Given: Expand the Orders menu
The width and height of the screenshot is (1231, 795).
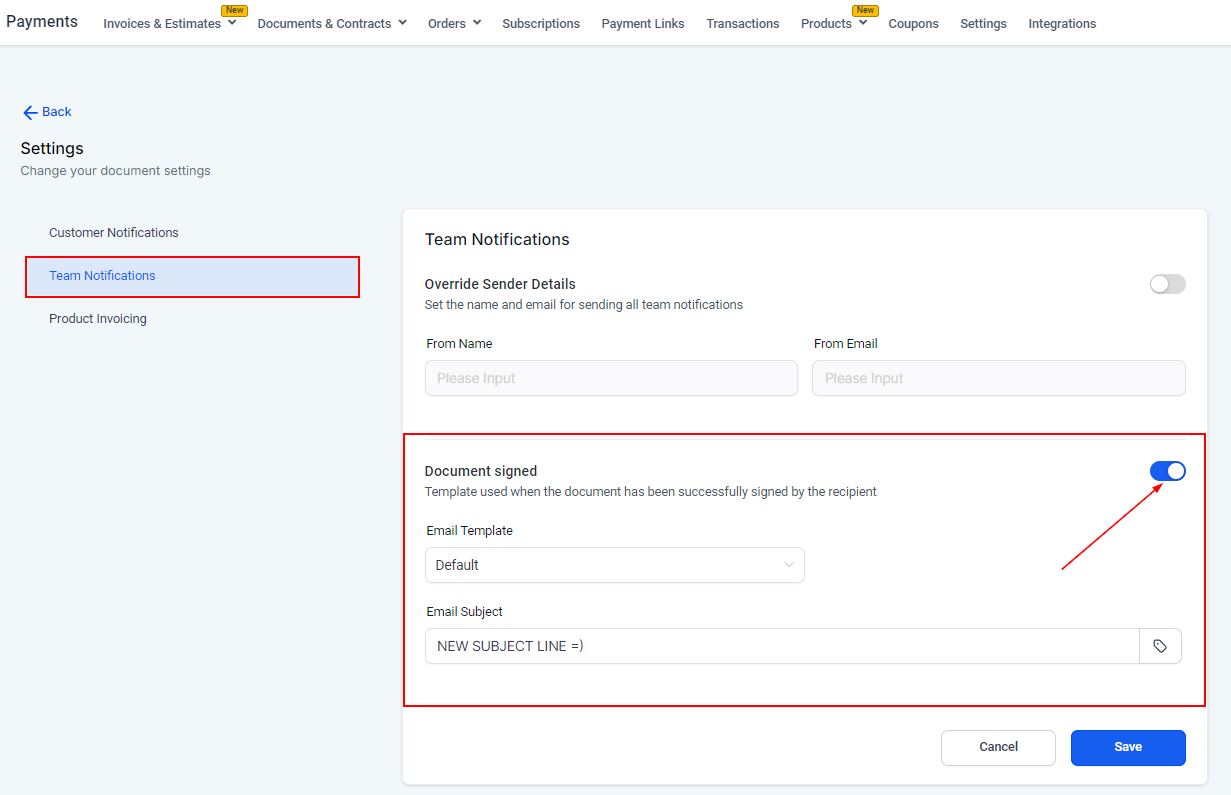Looking at the screenshot, I should tap(454, 23).
